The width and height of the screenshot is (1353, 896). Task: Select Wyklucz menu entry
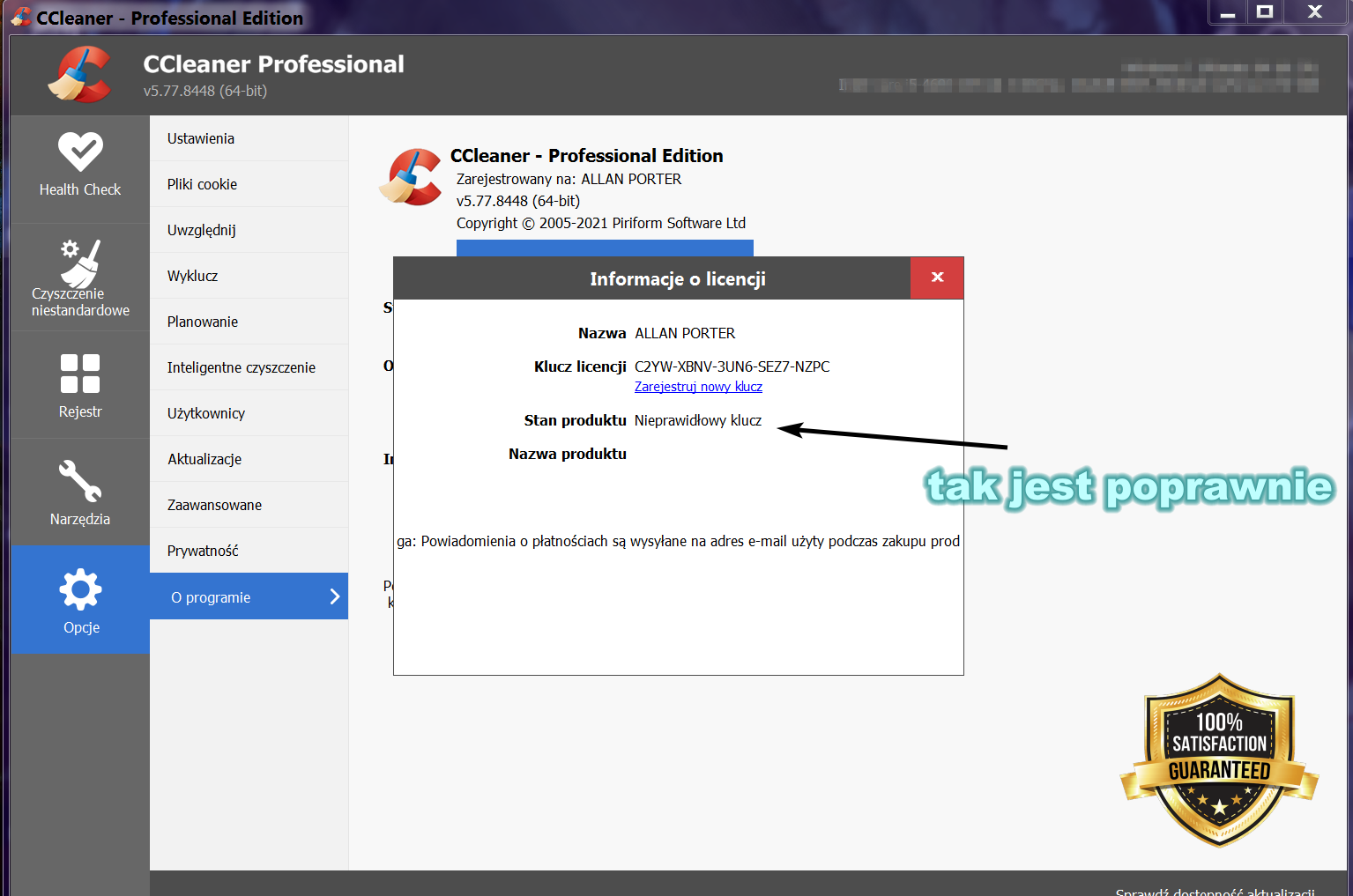[249, 276]
